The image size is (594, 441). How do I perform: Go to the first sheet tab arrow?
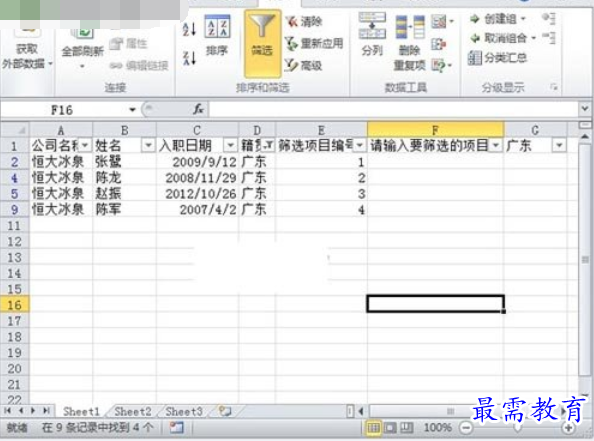coord(7,411)
